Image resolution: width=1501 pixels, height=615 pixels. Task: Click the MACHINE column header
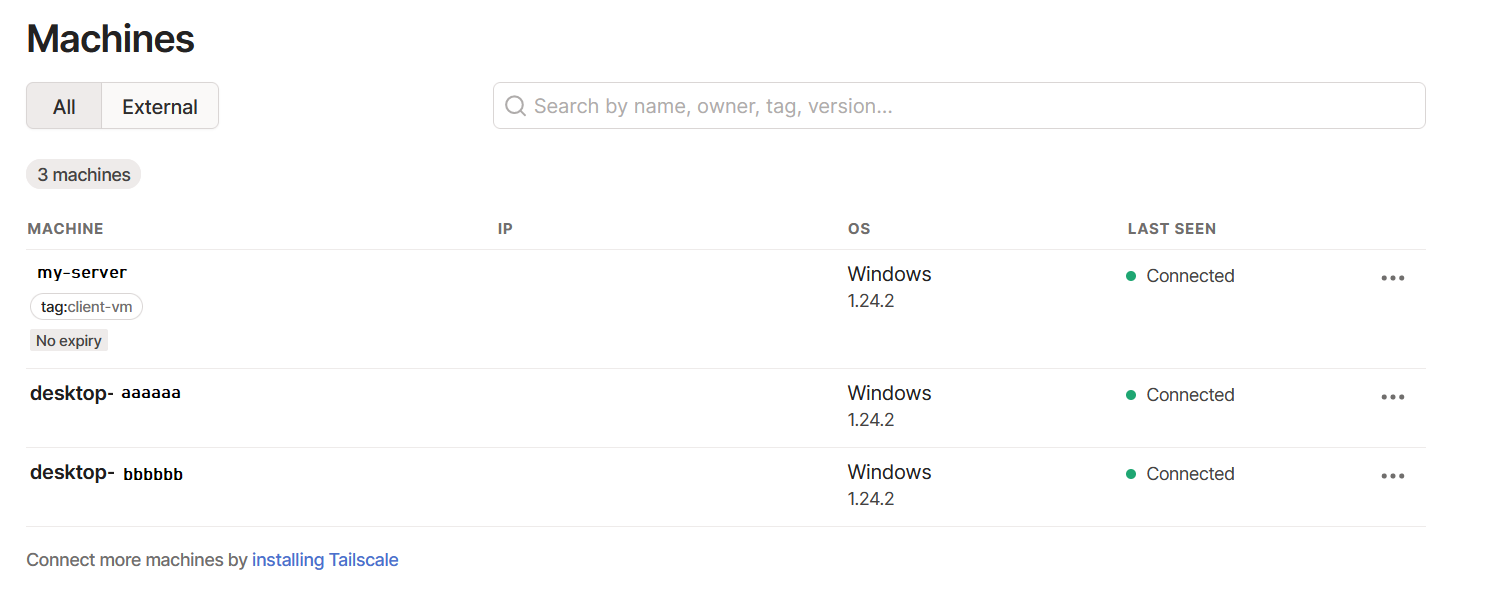tap(65, 229)
